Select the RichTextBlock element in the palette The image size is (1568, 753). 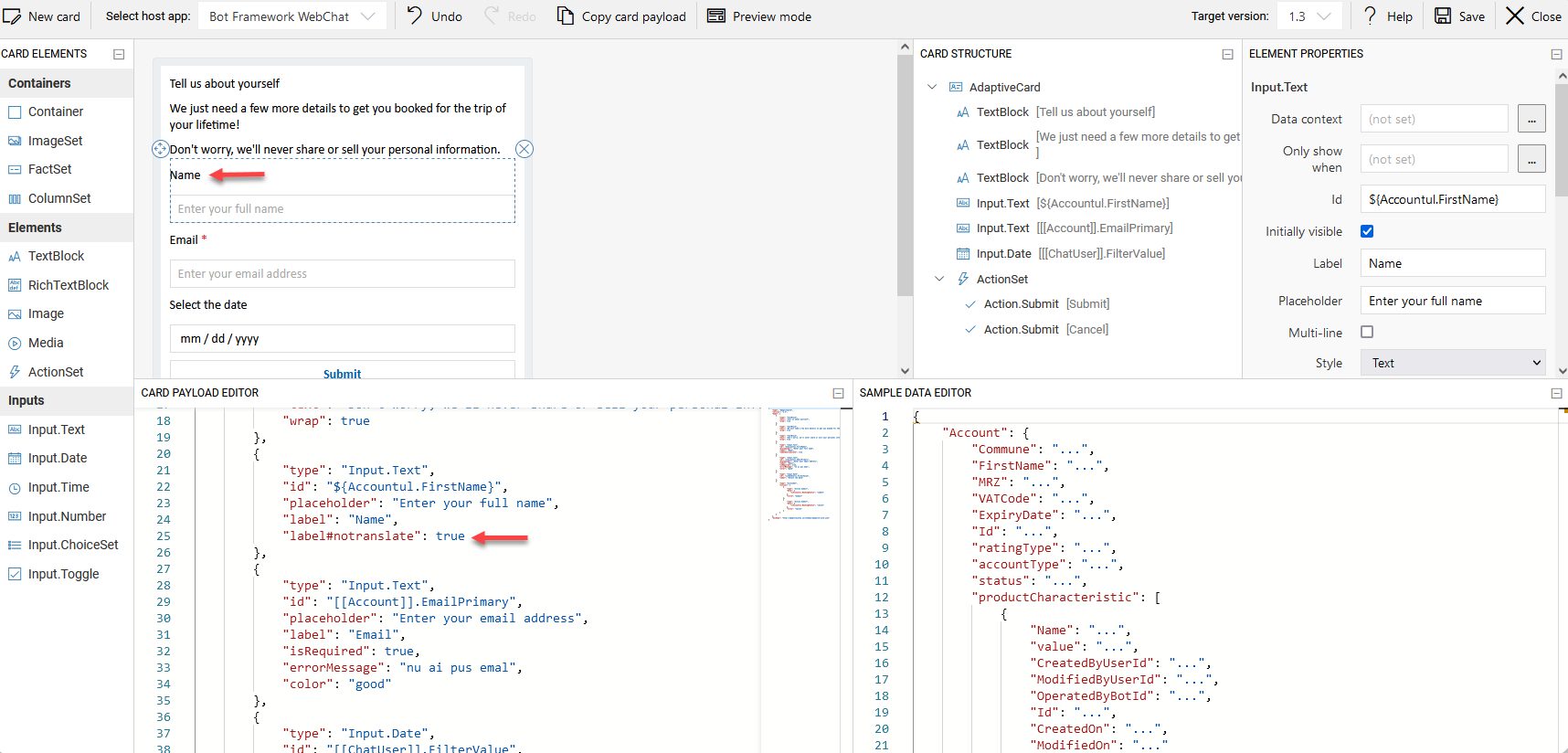coord(67,285)
